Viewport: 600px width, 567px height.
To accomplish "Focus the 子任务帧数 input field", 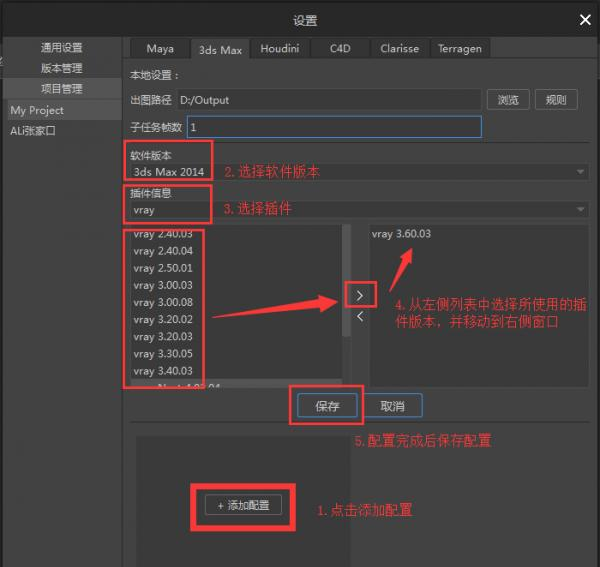I will point(334,127).
